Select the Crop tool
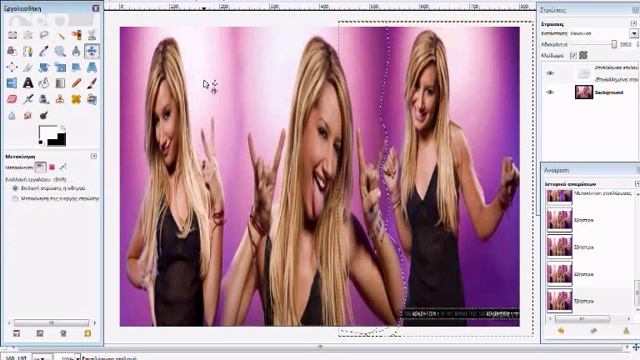Viewport: 640px width, 360px height. point(28,67)
